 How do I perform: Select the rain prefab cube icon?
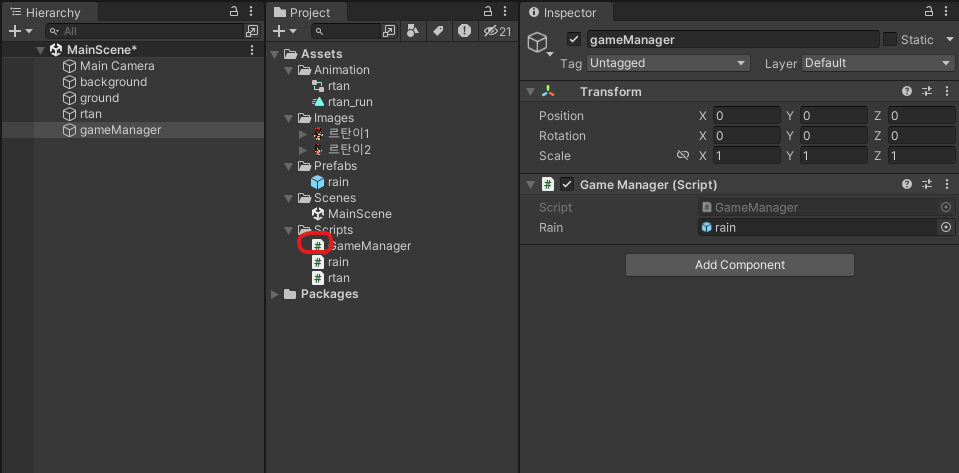(x=317, y=182)
